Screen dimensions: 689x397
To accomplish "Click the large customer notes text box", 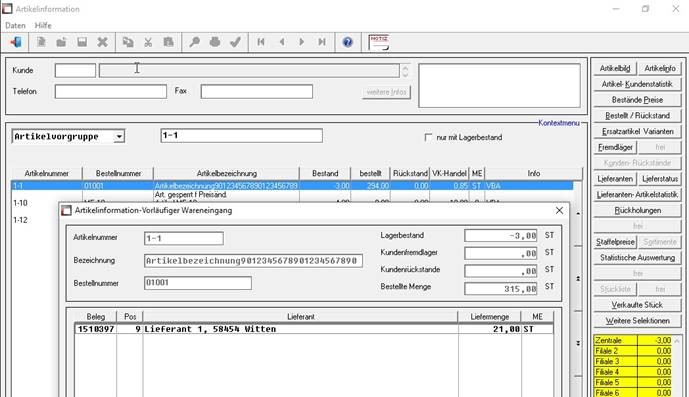I will (499, 86).
